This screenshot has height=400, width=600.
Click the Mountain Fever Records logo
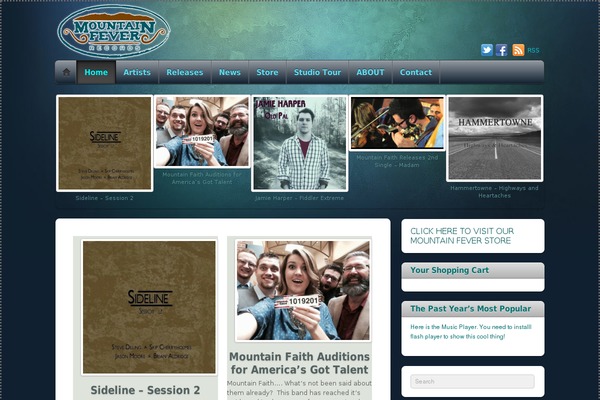[114, 31]
